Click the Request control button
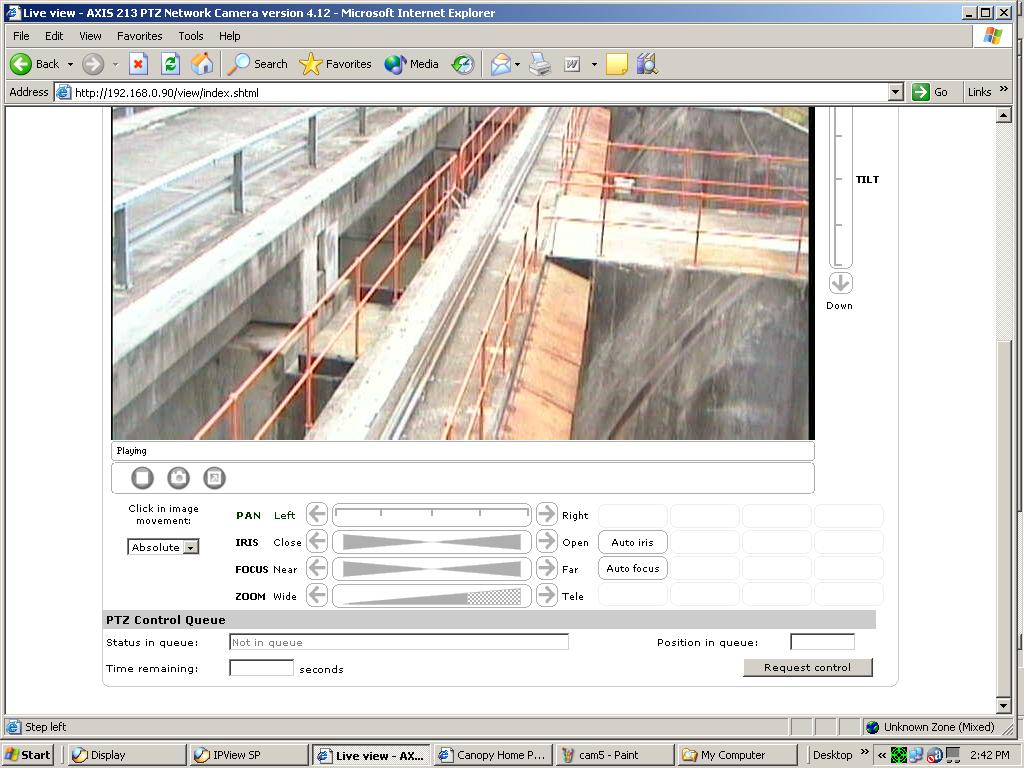The width and height of the screenshot is (1024, 768). pyautogui.click(x=807, y=667)
